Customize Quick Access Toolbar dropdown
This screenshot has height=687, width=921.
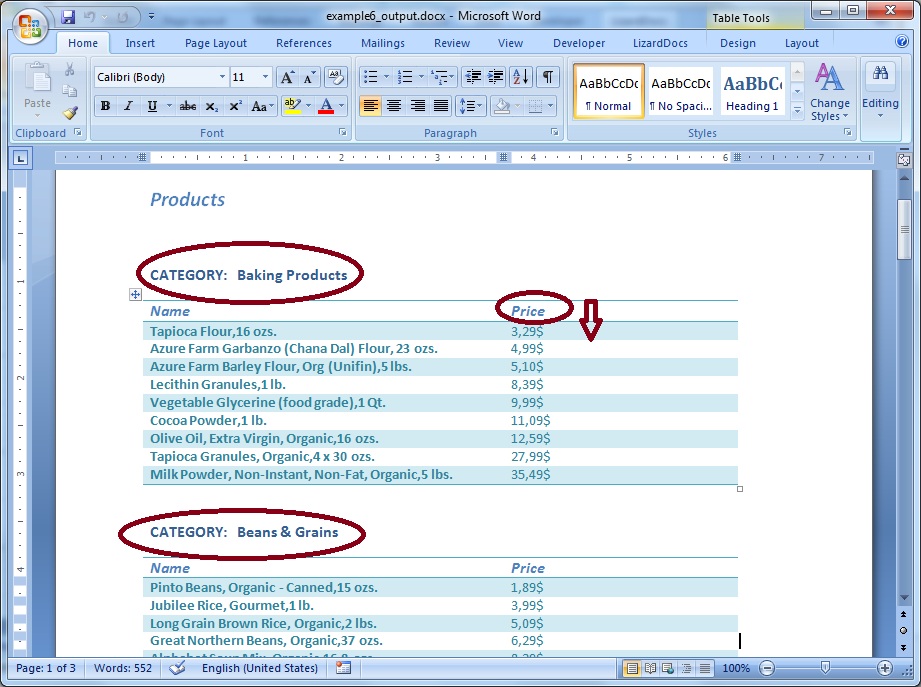coord(151,16)
